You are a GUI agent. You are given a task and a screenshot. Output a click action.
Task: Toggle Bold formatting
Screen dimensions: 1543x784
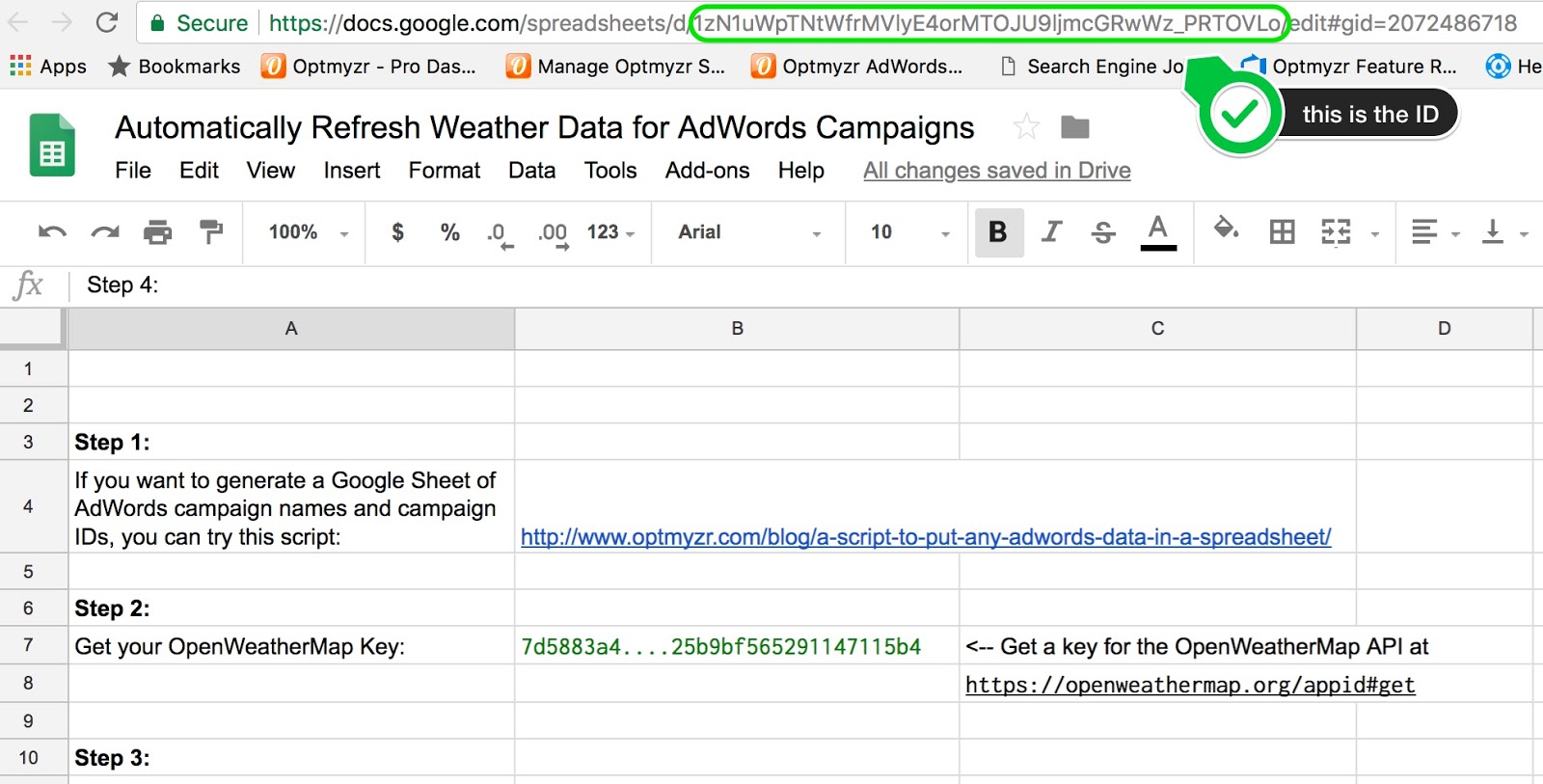pos(998,232)
